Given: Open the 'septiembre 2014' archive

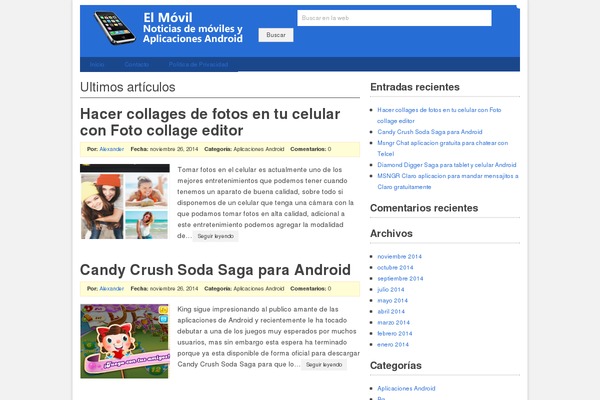Looking at the screenshot, I should [400, 279].
